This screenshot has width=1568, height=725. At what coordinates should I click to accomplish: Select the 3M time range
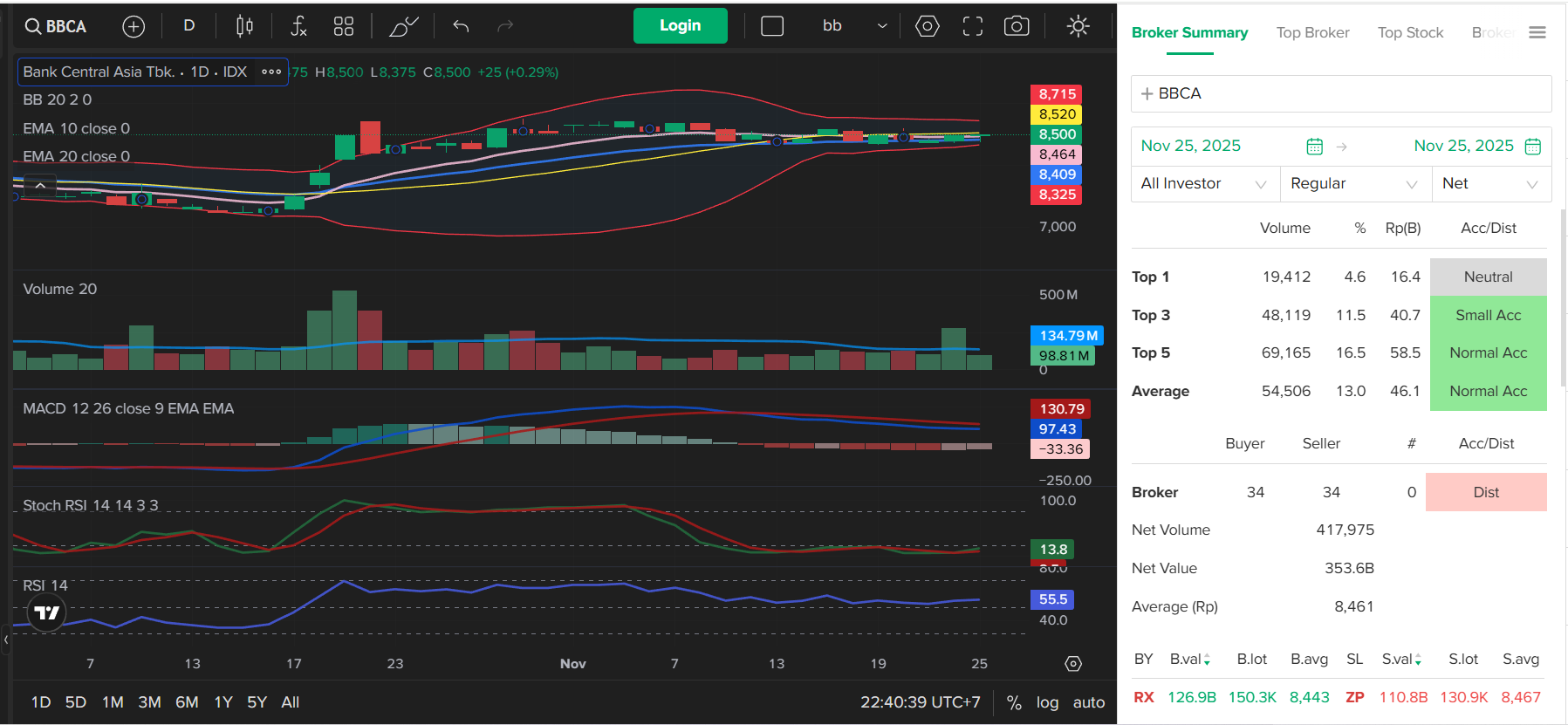tap(149, 702)
